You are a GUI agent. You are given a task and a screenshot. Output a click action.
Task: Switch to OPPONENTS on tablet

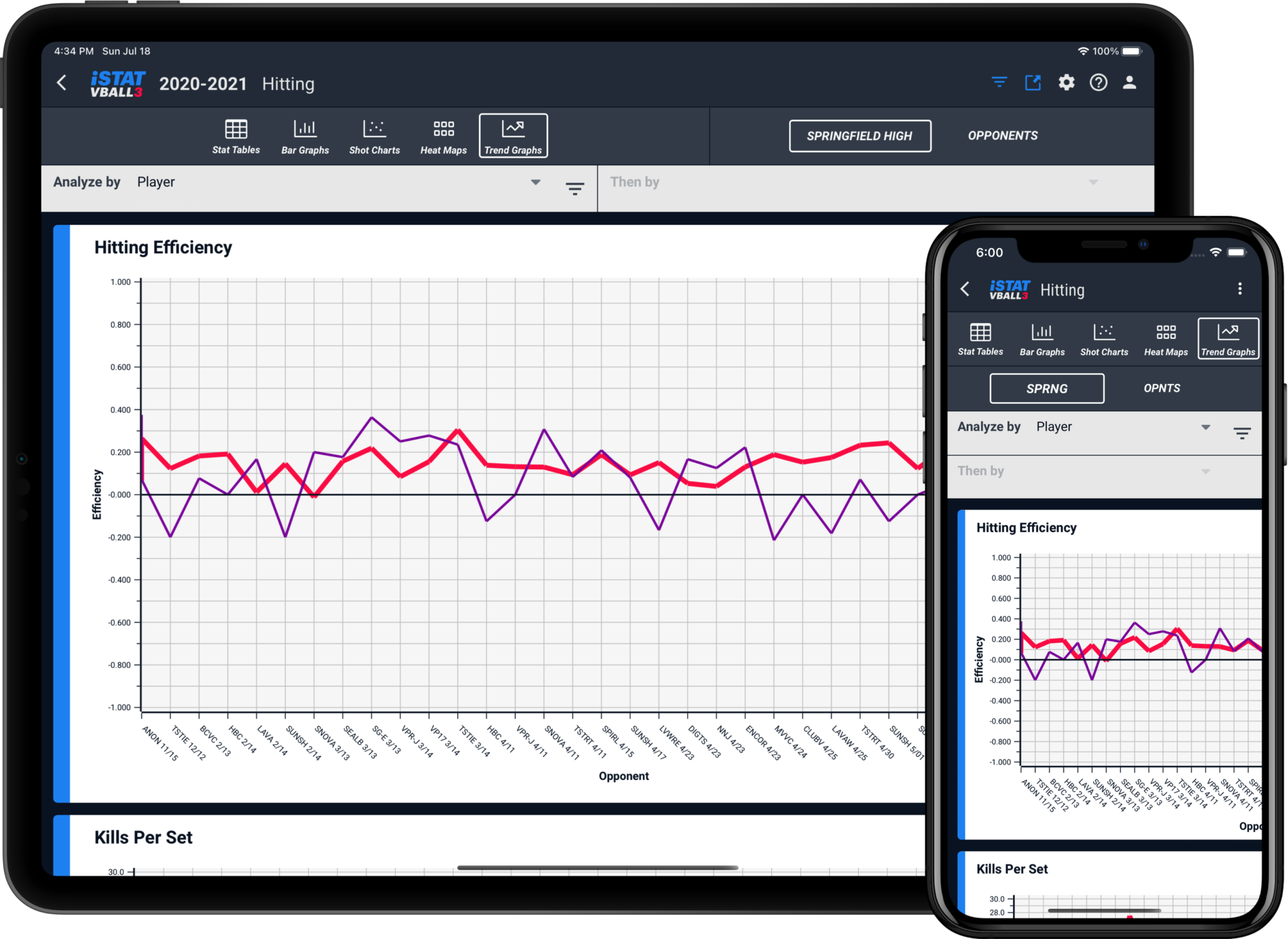point(1002,136)
